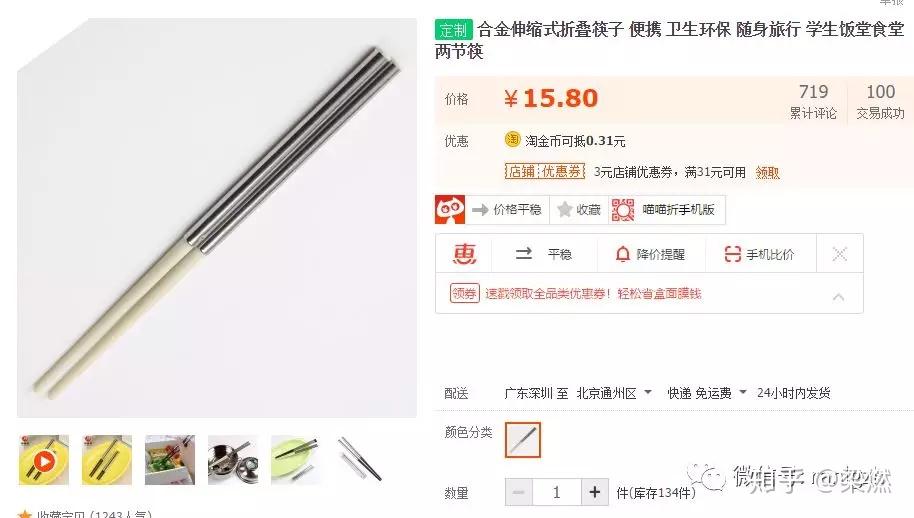Screen dimensions: 914x518
Task: Increase quantity with the plus button
Action: (595, 492)
